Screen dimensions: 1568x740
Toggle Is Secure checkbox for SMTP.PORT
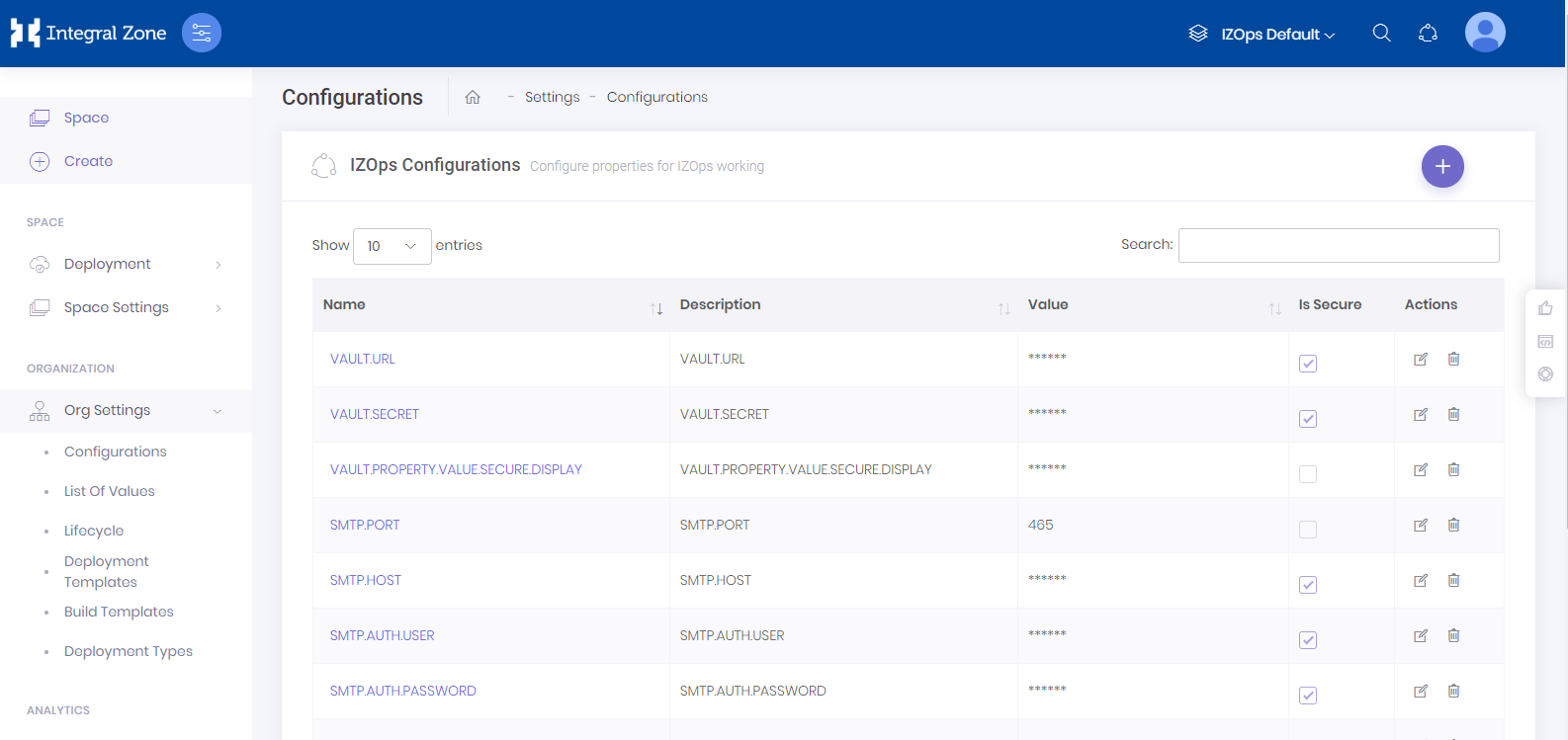tap(1308, 530)
